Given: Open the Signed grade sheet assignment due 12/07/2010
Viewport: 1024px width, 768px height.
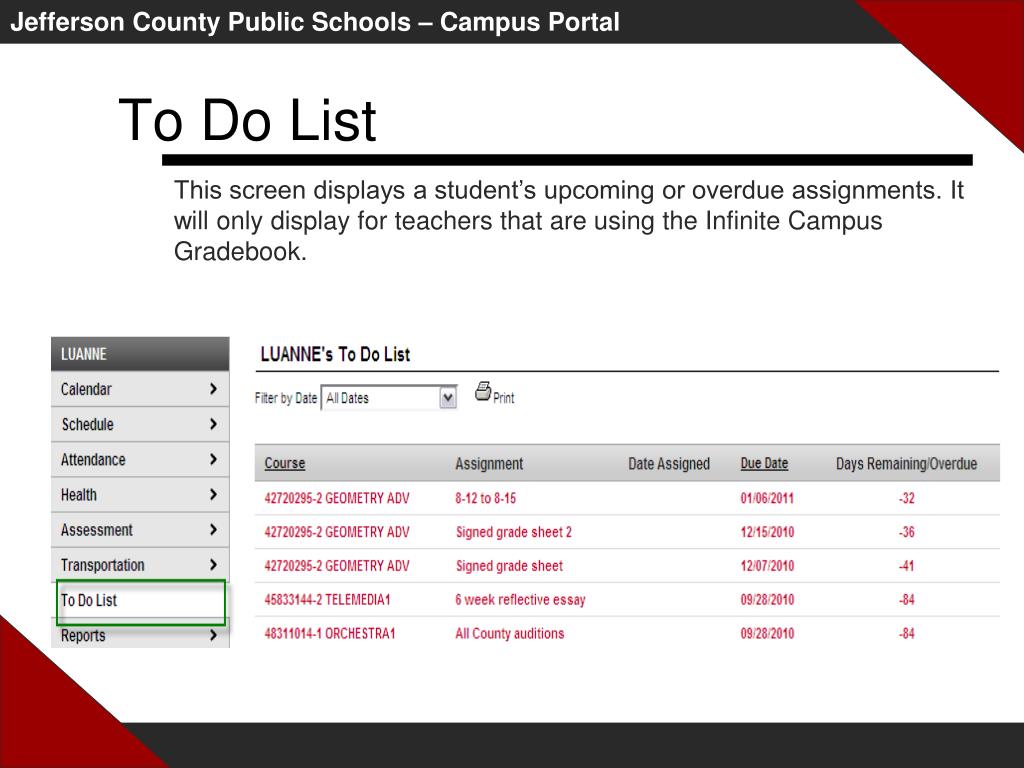Looking at the screenshot, I should point(509,566).
